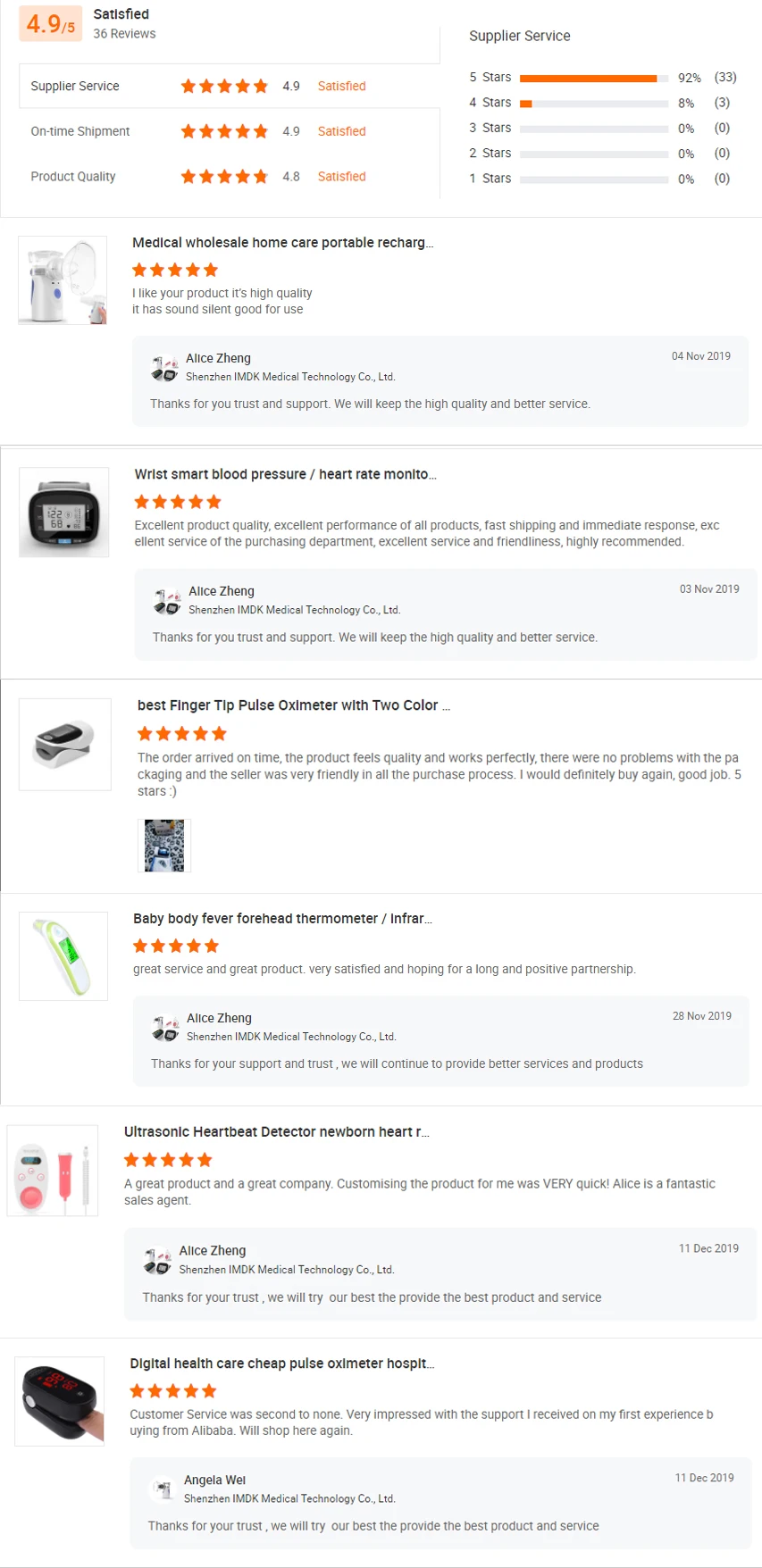Click the nebulizer review's five-star rating

[x=175, y=270]
